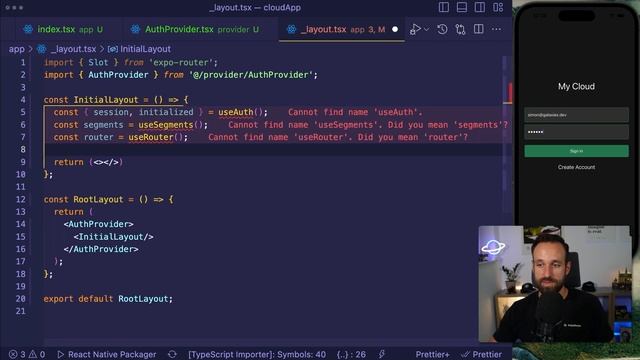Open errors count in status bar
Image resolution: width=640 pixels, height=360 pixels.
pos(18,354)
